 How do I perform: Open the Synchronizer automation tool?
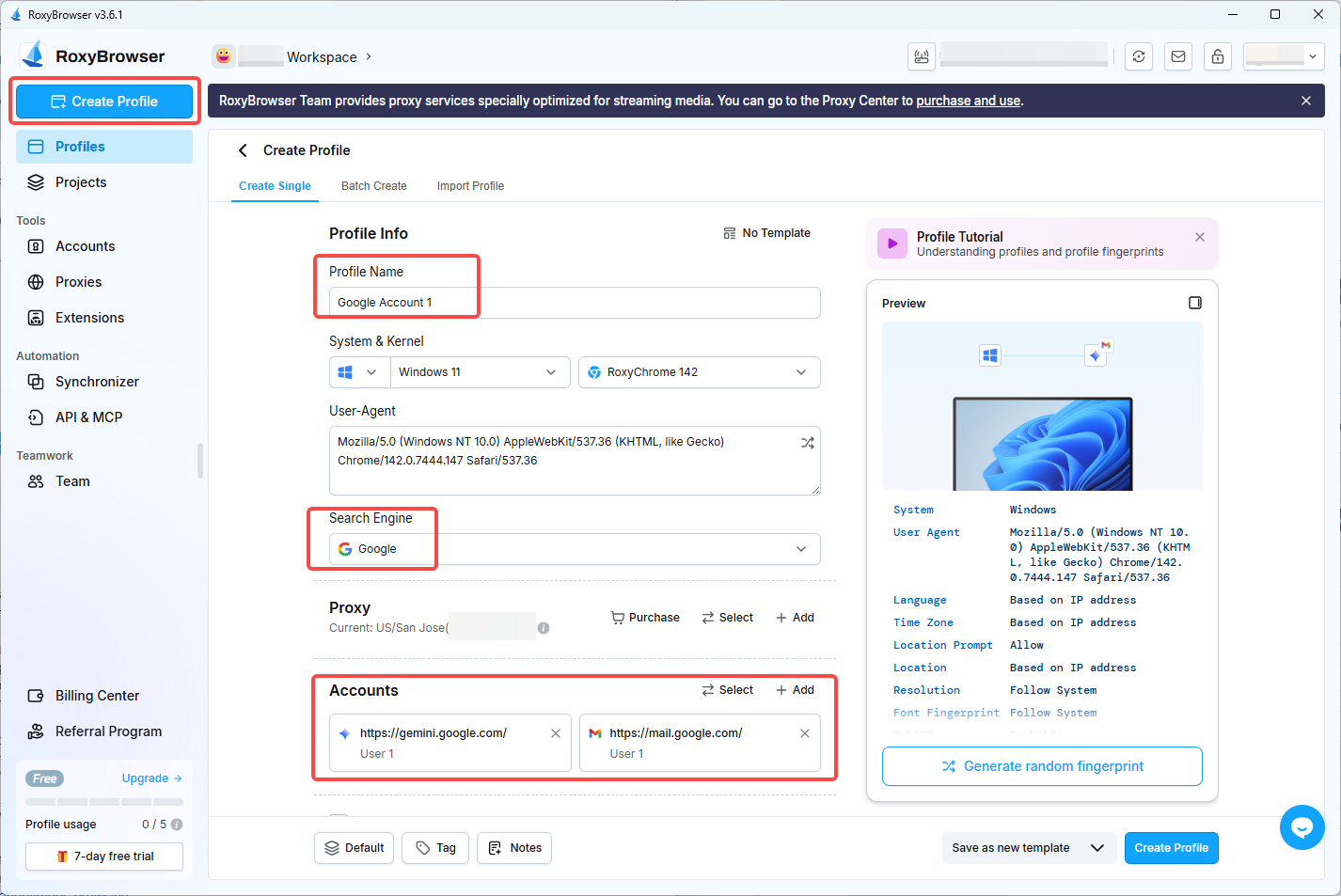(x=95, y=382)
